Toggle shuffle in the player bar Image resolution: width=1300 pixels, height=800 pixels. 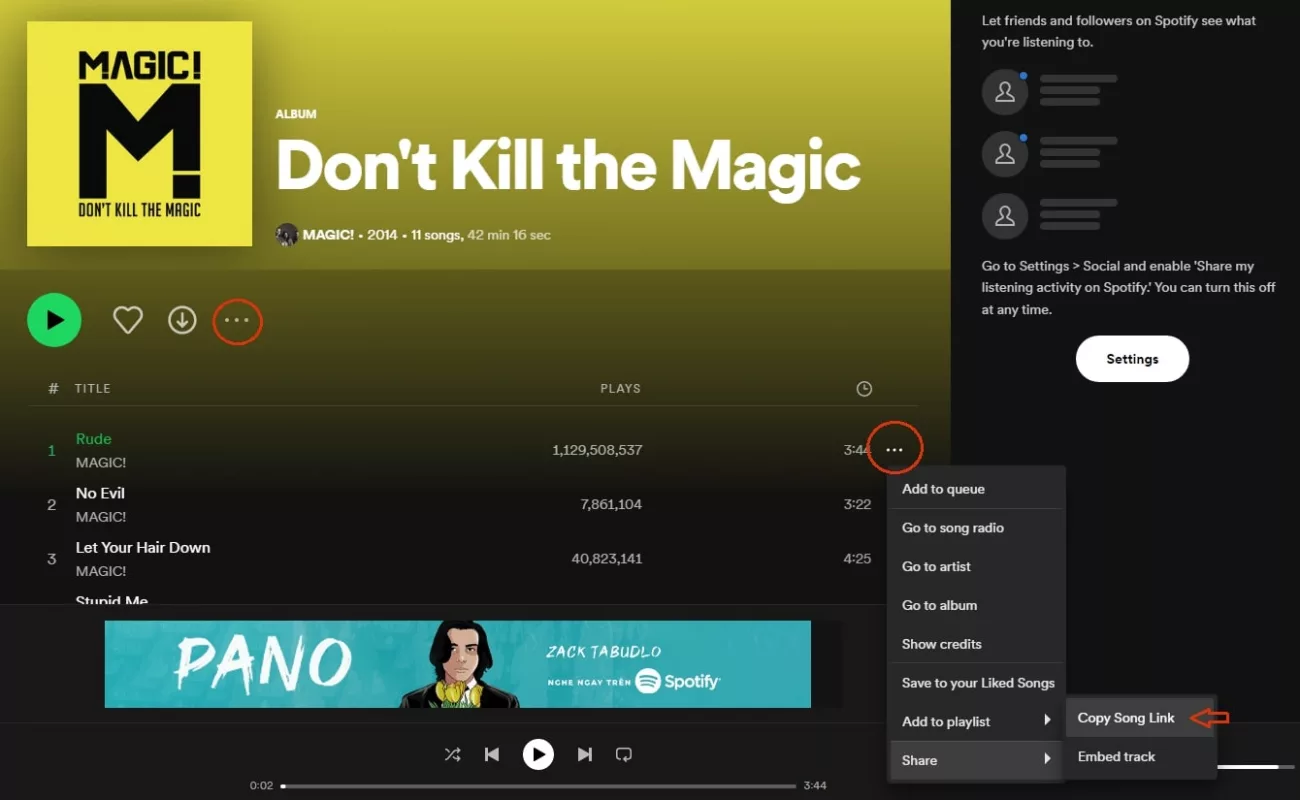(x=453, y=754)
